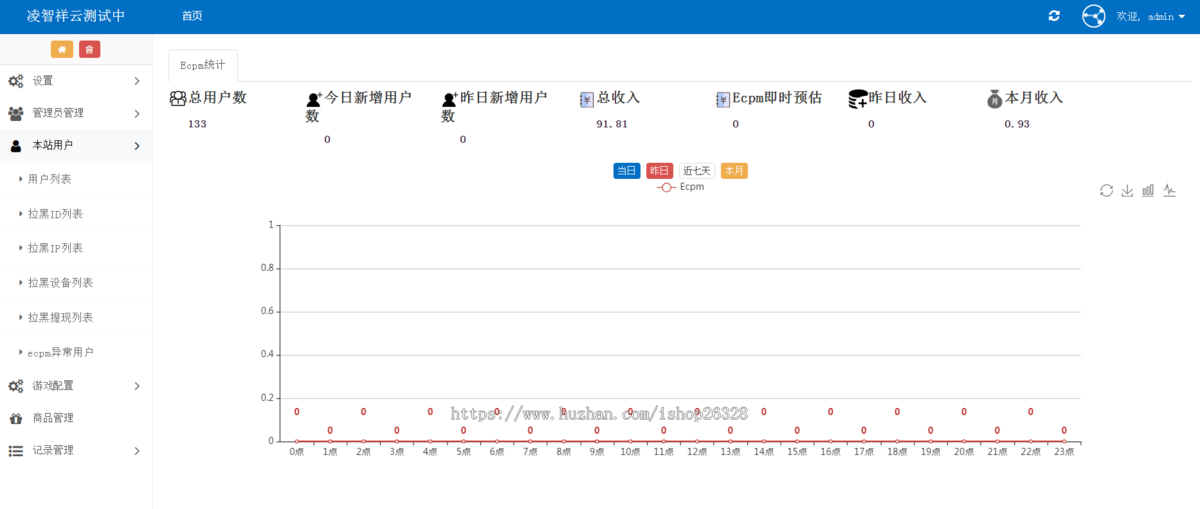Click the 凌智祥云测试中 site title
Image resolution: width=1200 pixels, height=509 pixels.
click(x=76, y=16)
